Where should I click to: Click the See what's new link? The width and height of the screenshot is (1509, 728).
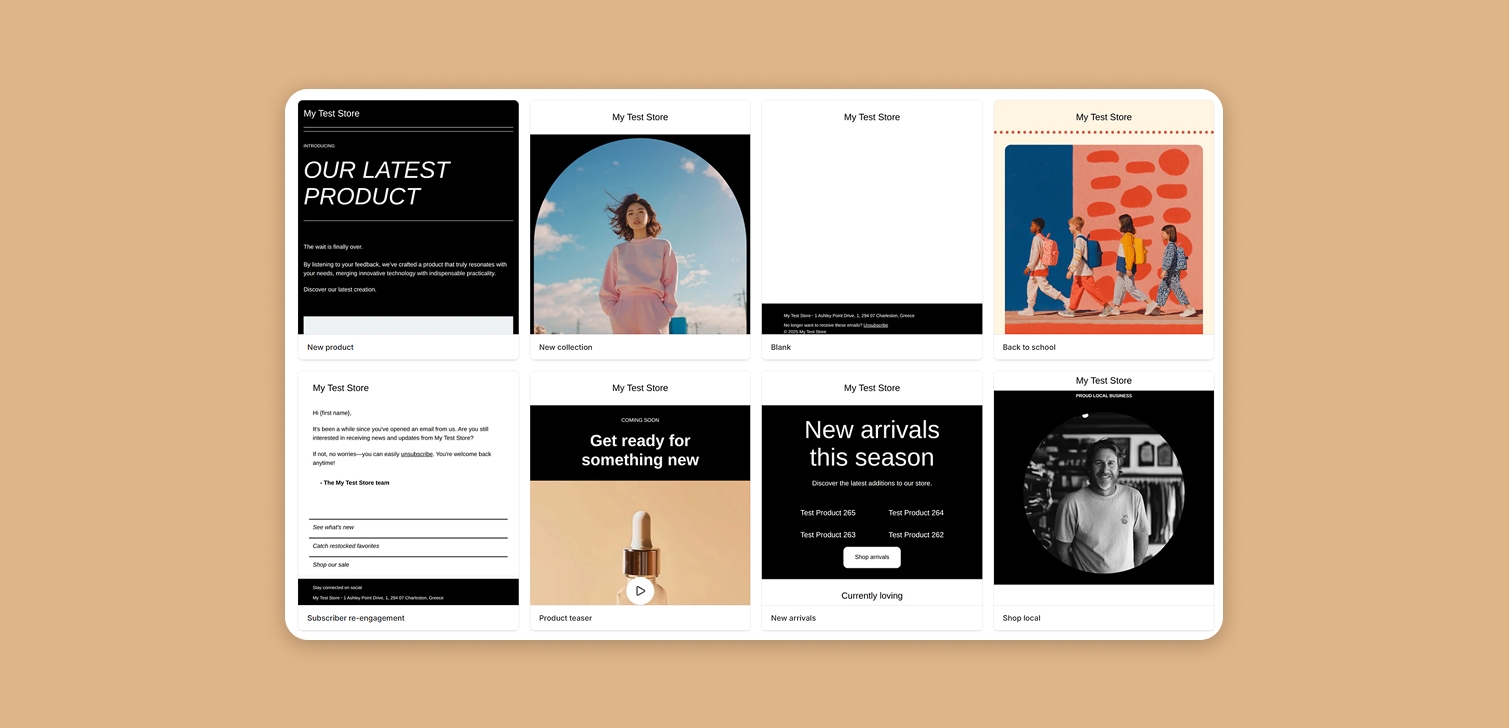(x=332, y=527)
